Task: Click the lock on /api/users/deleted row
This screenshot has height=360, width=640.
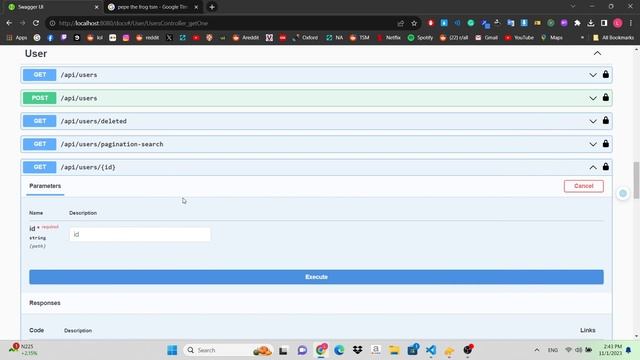Action: 606,120
